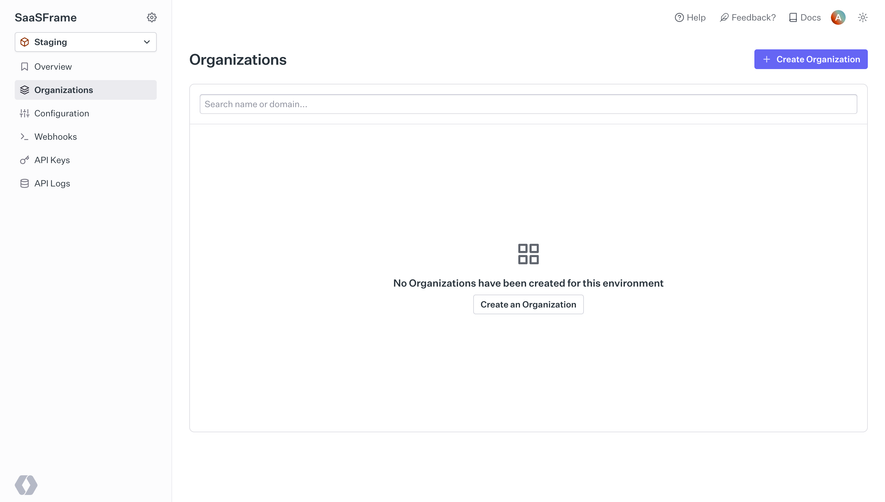This screenshot has width=885, height=502.
Task: Open the Feedback? link
Action: click(x=748, y=18)
